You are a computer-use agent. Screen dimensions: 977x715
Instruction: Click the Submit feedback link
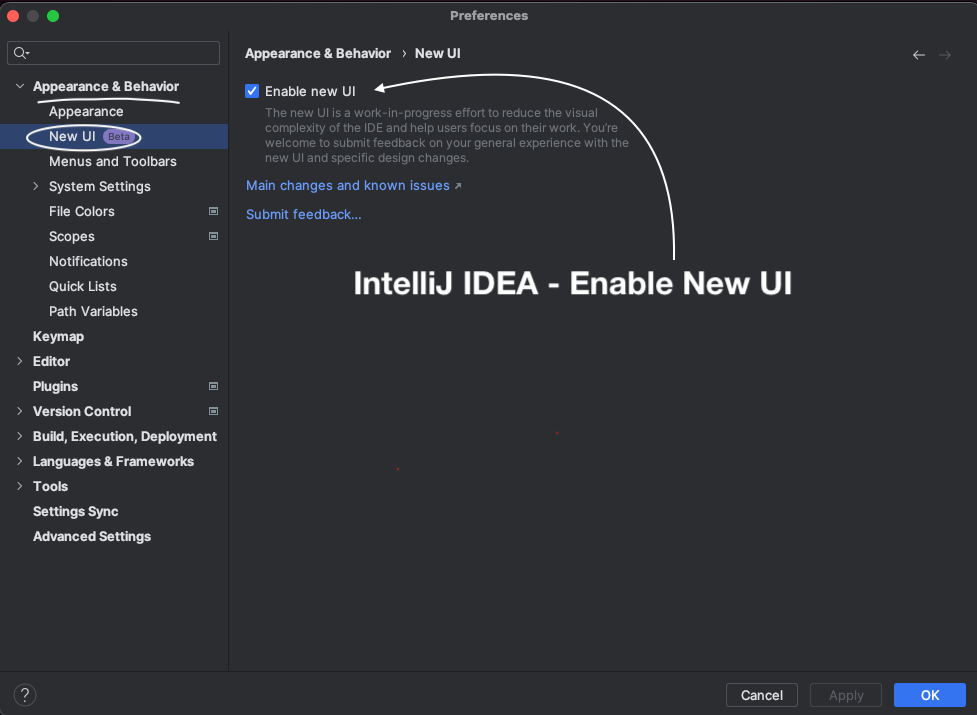point(303,214)
